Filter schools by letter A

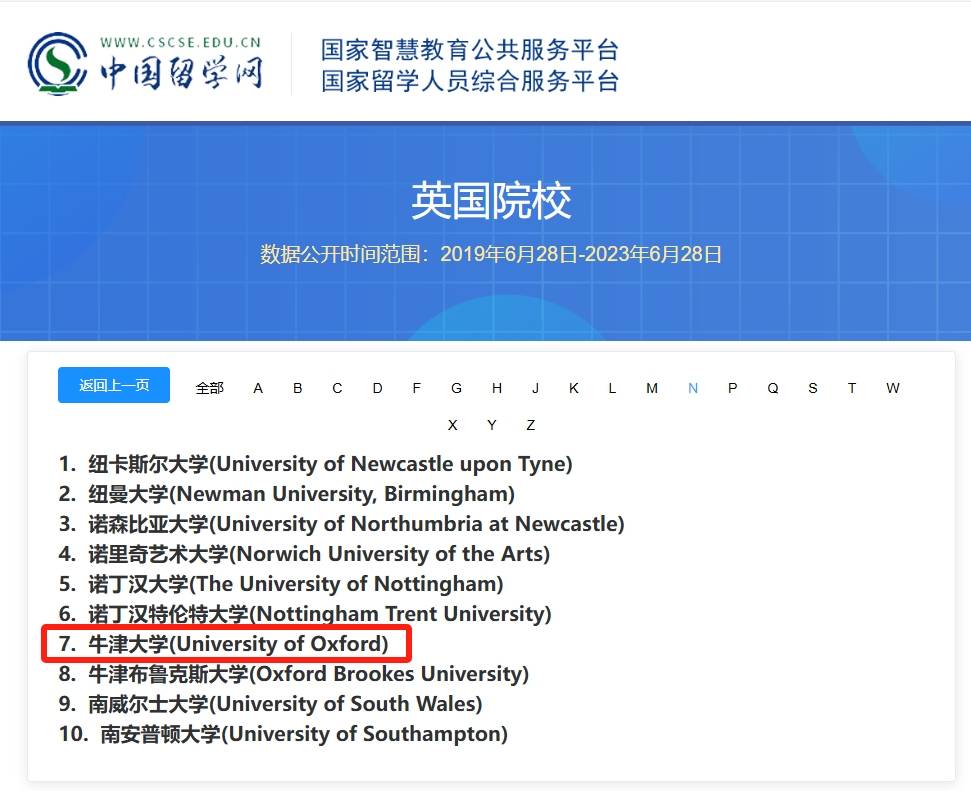point(258,388)
